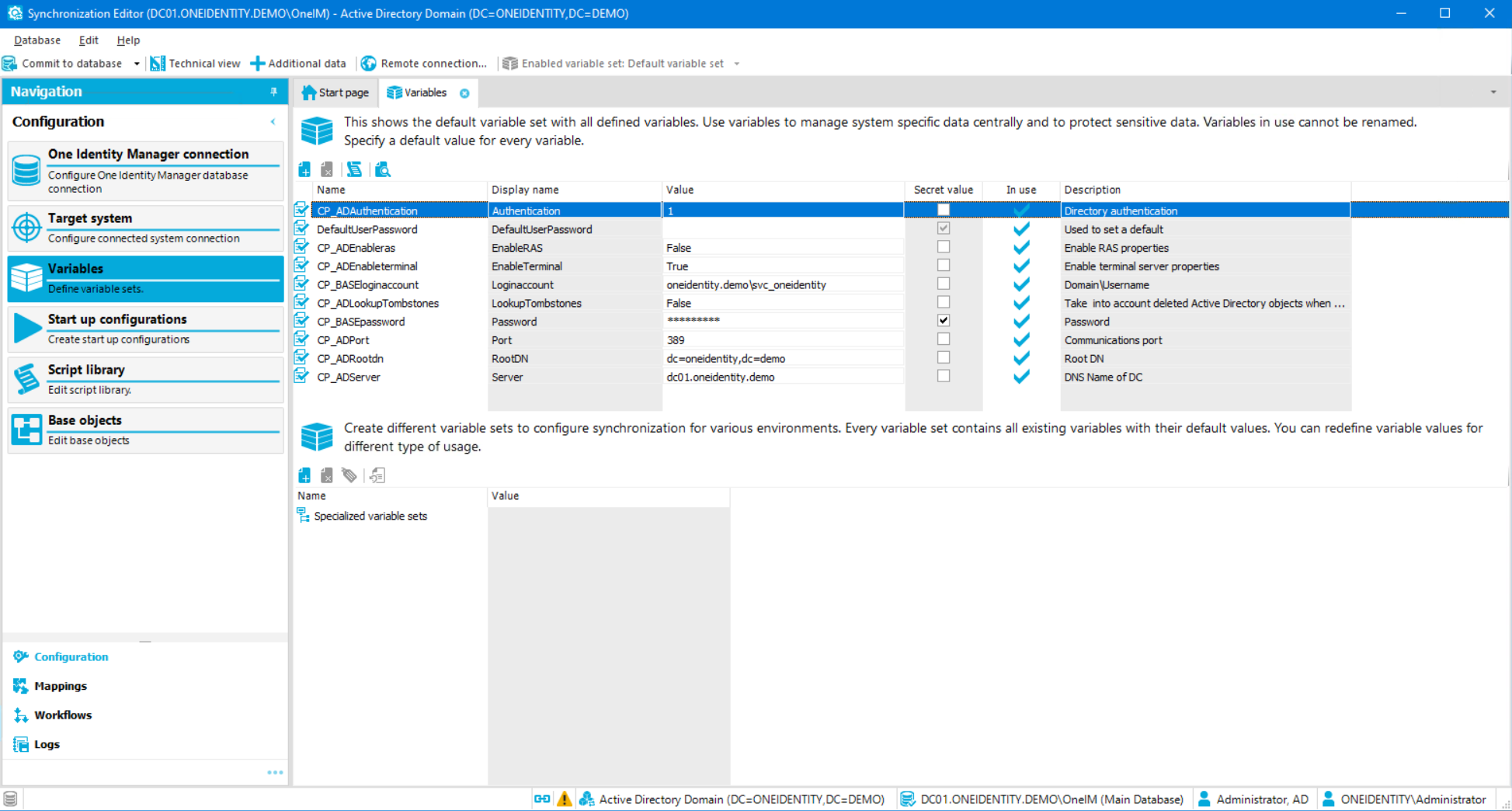Open the Commit to database dropdown arrow
Viewport: 1512px width, 811px height.
pos(137,64)
